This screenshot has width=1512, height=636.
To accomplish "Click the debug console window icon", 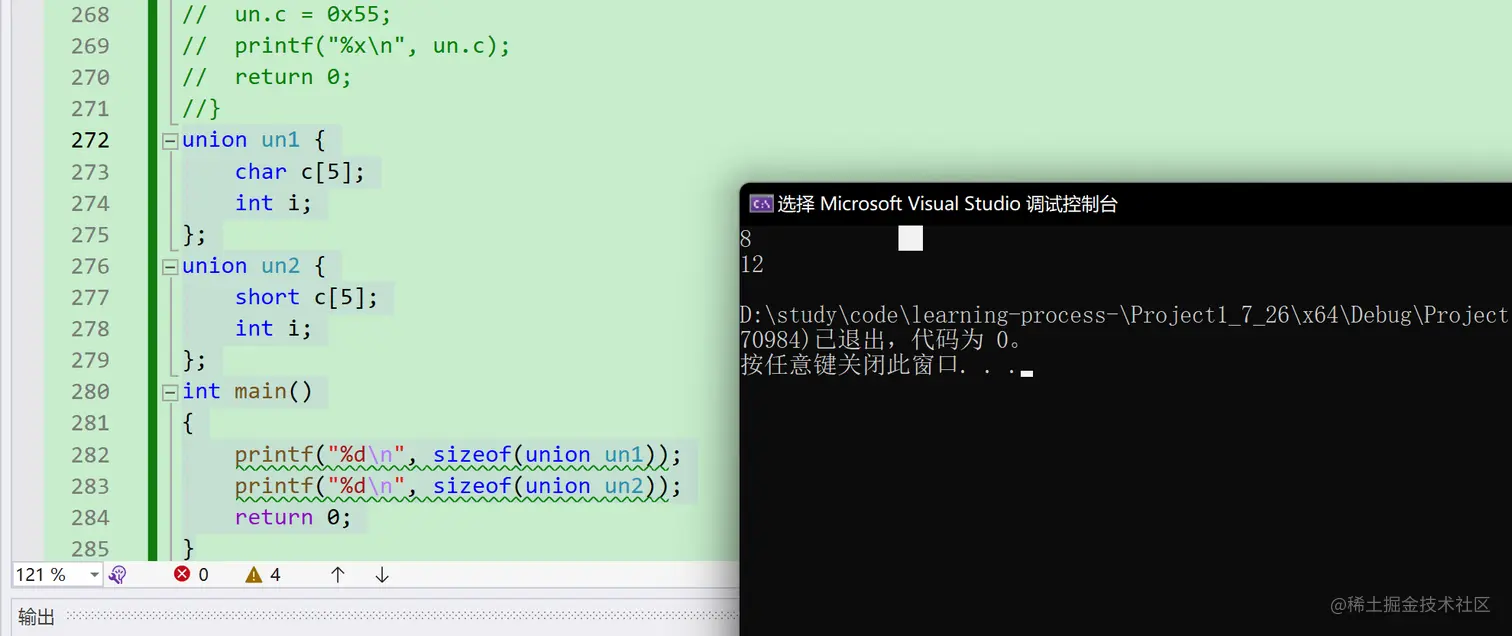I will click(x=761, y=204).
